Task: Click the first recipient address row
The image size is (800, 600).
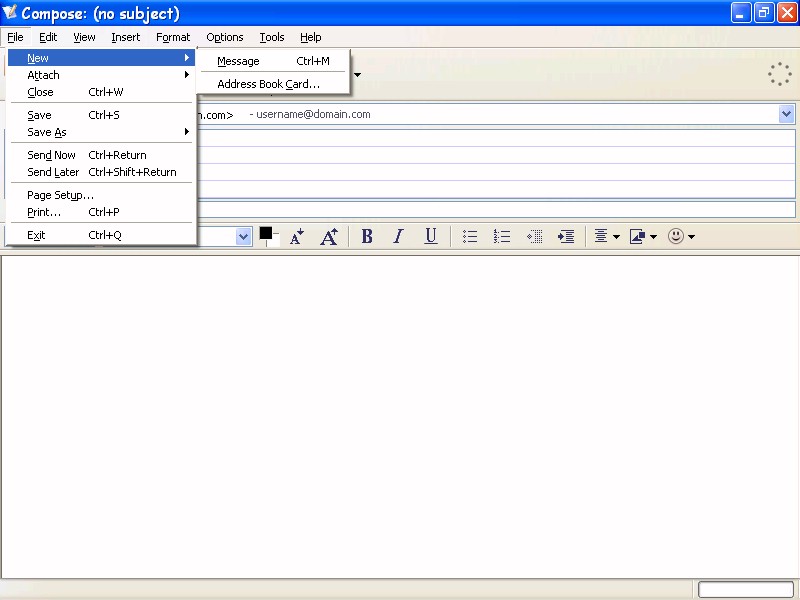Action: pyautogui.click(x=496, y=138)
